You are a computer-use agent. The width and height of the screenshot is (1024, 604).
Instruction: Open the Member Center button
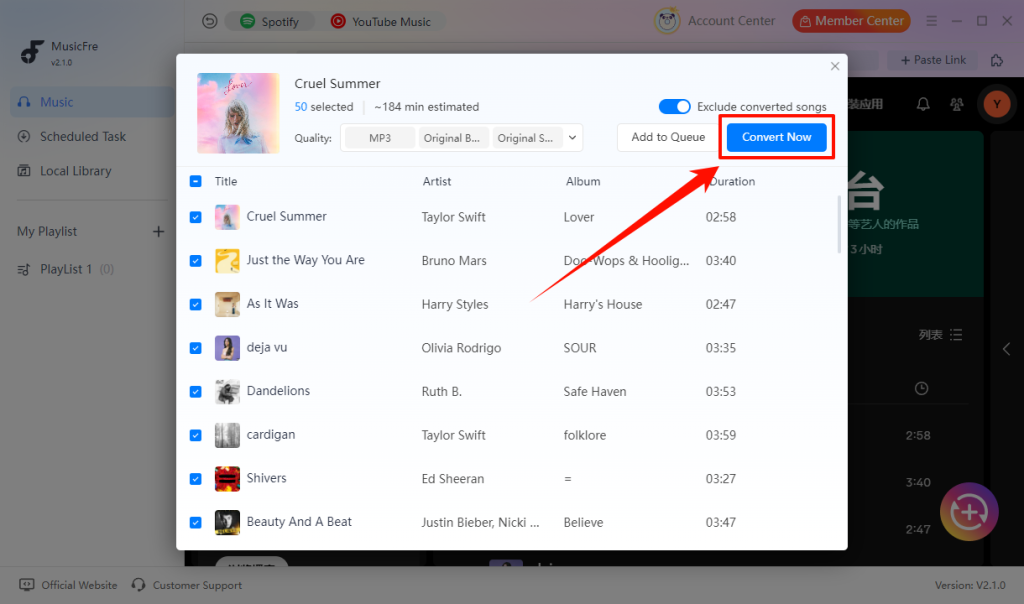coord(851,21)
